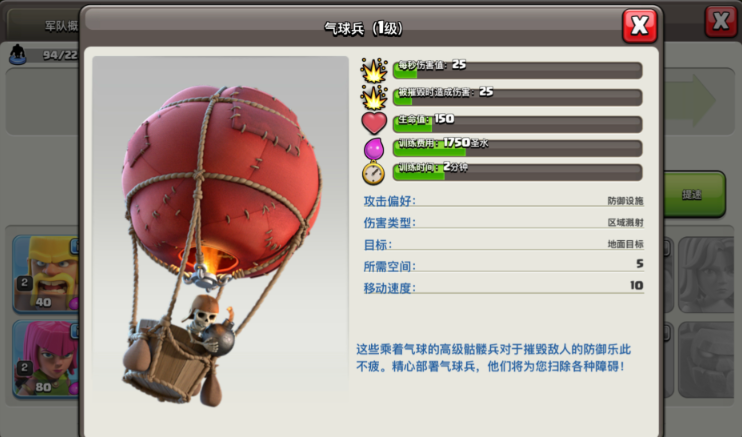Click the 攻击偏好 favorite target row
This screenshot has height=437, width=742.
pyautogui.click(x=504, y=201)
